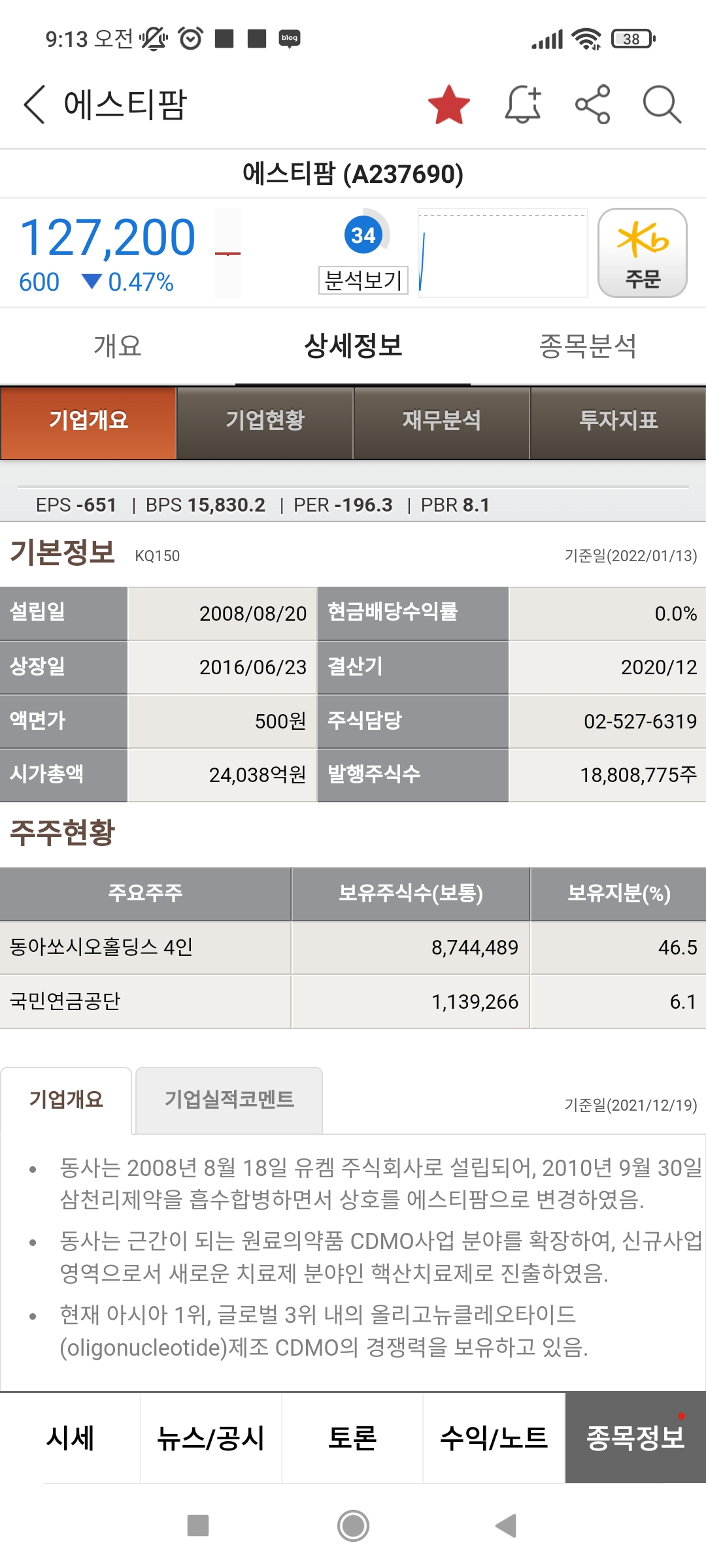Open the mini price chart
Screen dimensions: 706x1568
point(502,253)
